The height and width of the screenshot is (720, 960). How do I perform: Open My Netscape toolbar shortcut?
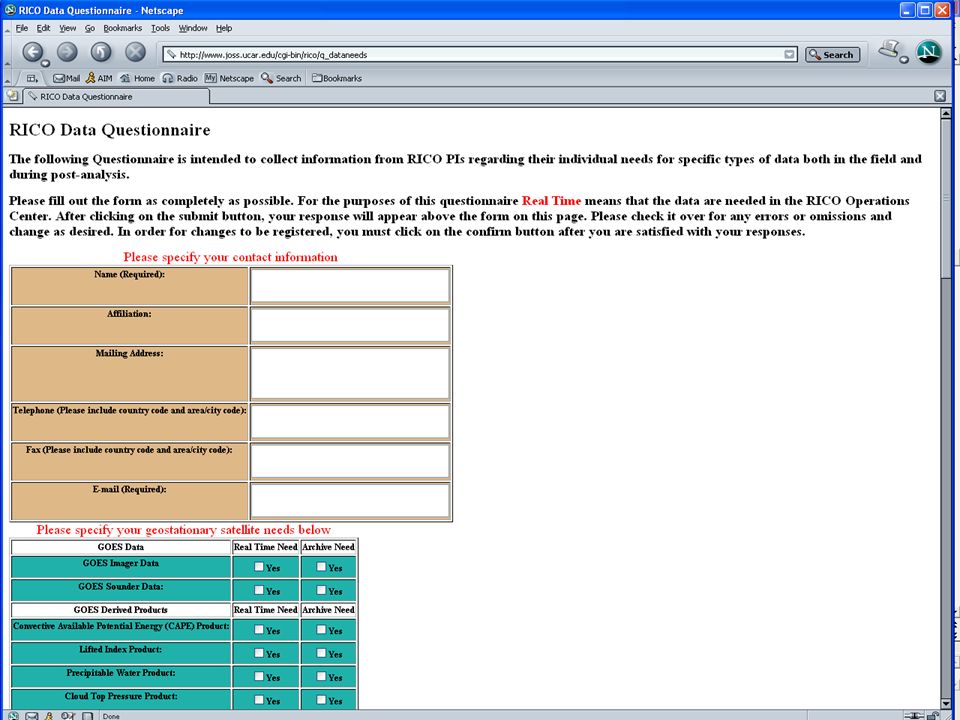point(229,78)
